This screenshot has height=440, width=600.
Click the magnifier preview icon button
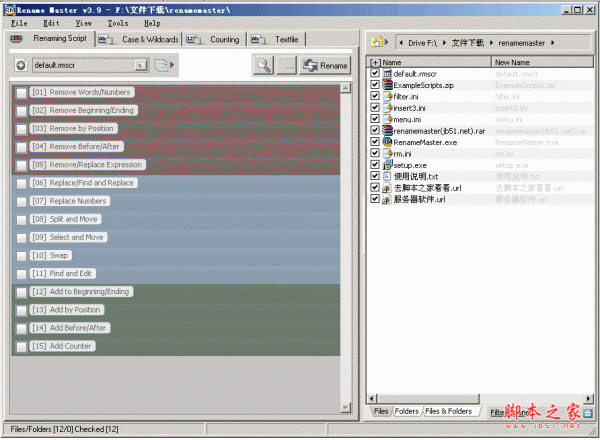tap(263, 65)
